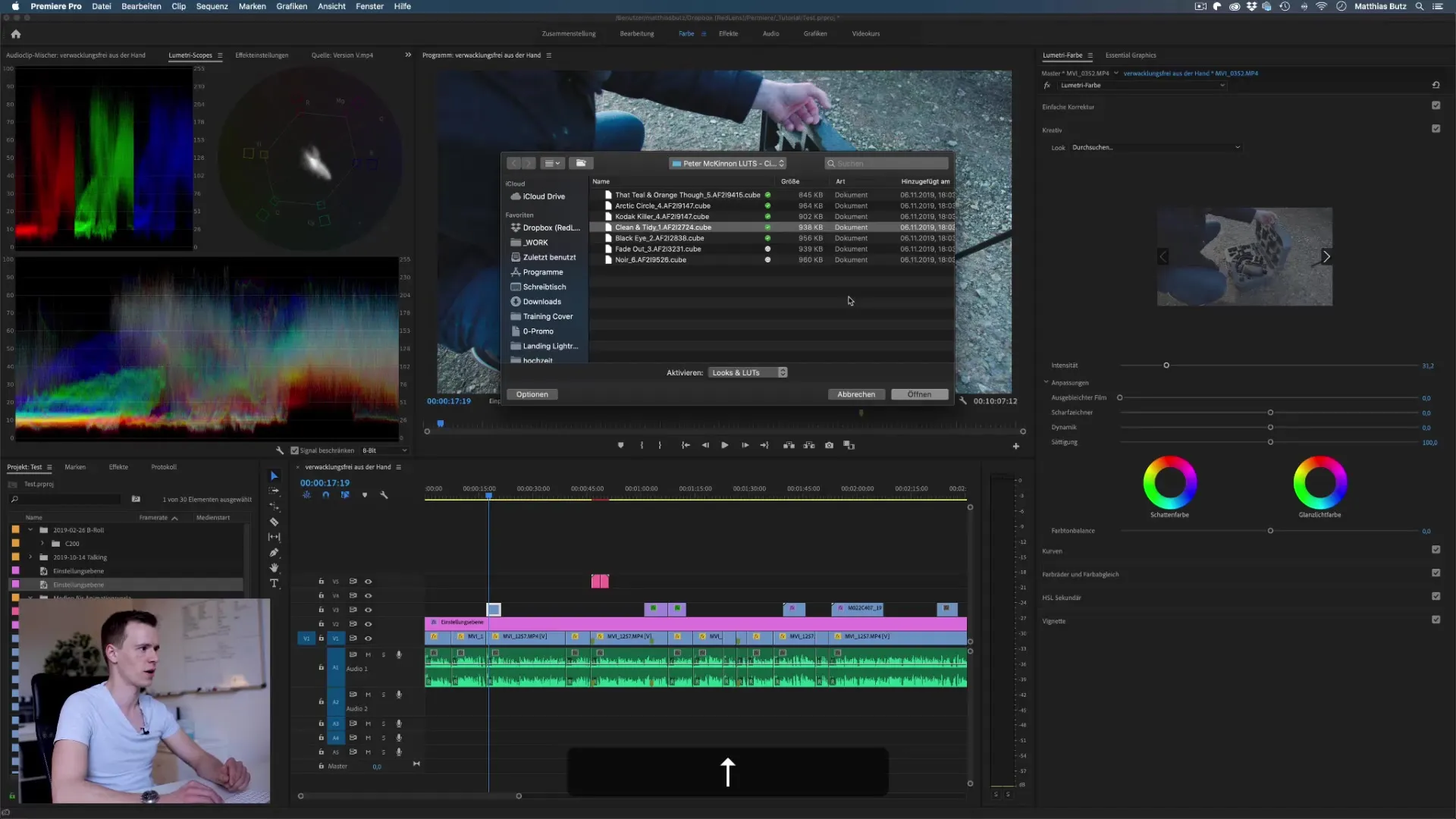Open the Aktivieren Looks & LUTs dropdown
1456x819 pixels.
coord(748,372)
